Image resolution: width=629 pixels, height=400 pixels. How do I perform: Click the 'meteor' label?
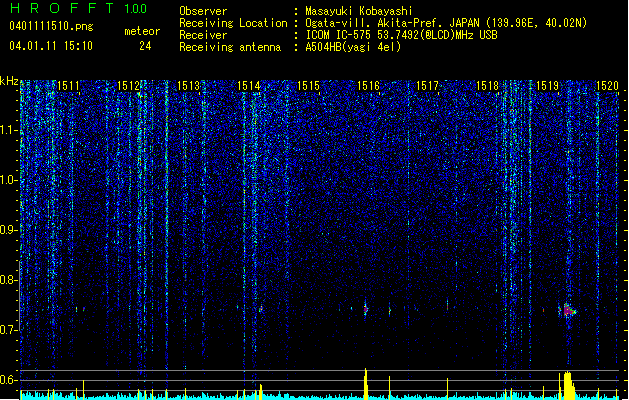(x=142, y=31)
